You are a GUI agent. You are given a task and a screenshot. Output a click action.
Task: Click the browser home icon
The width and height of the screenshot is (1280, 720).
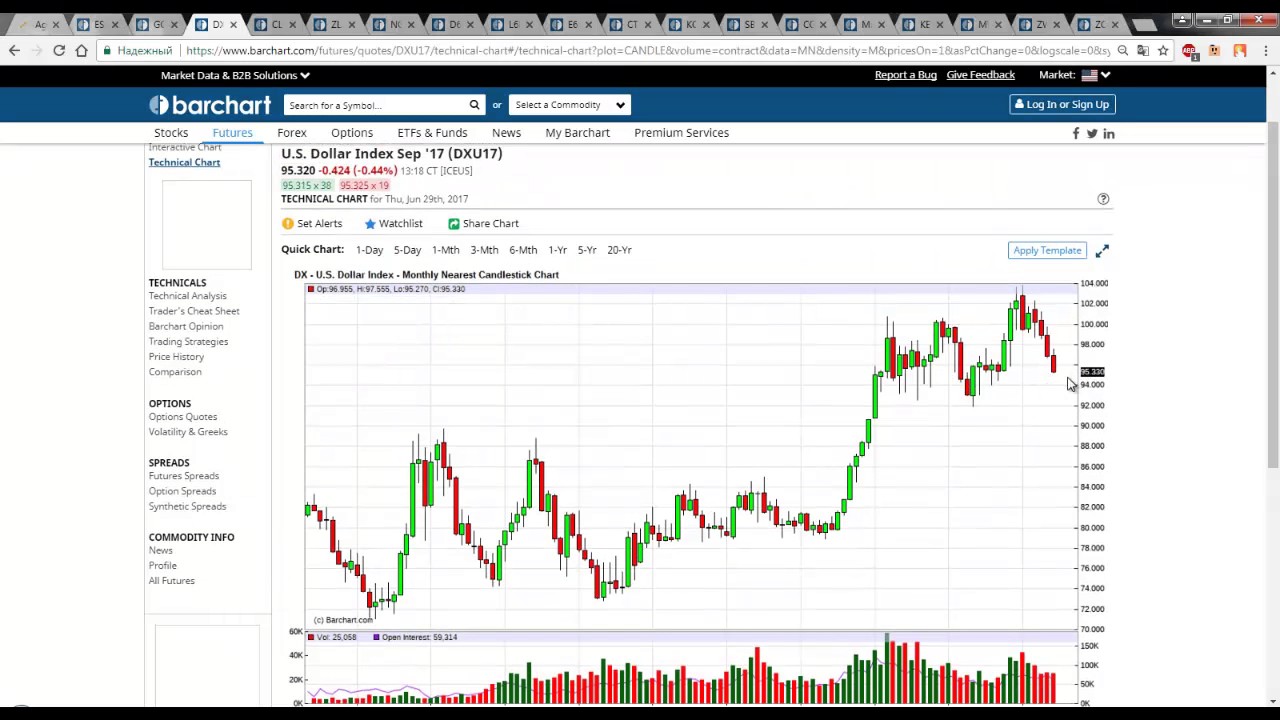click(x=81, y=50)
